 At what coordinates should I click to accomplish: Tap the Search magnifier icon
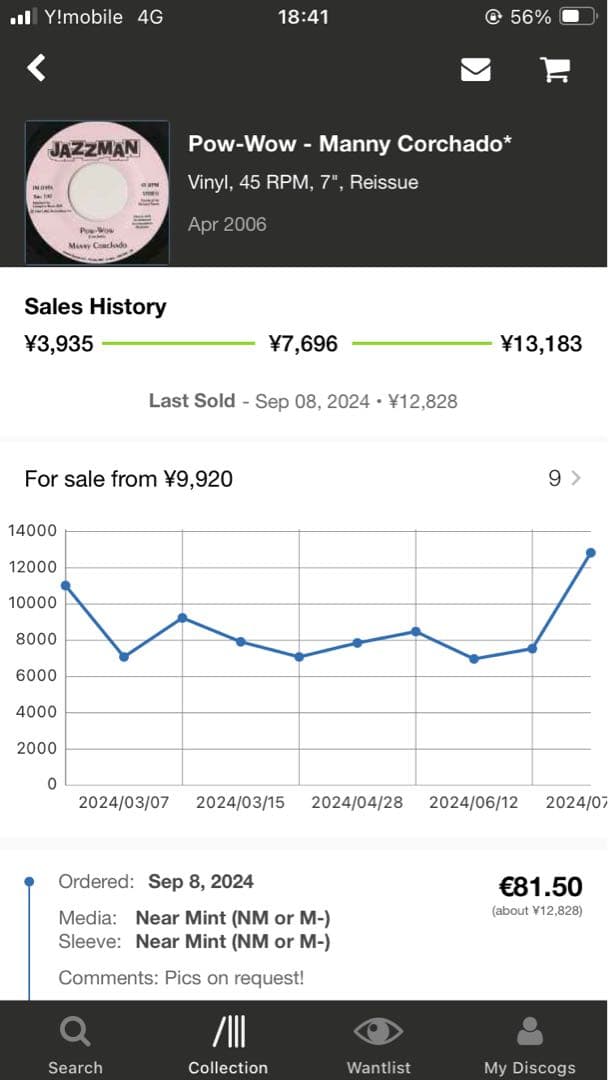[75, 1031]
